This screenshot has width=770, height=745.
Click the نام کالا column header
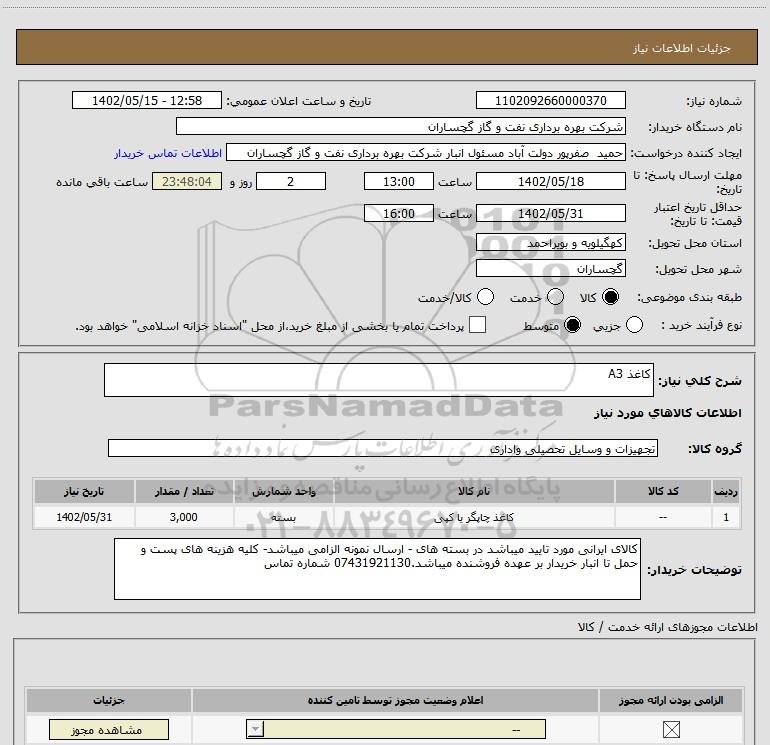(x=474, y=491)
